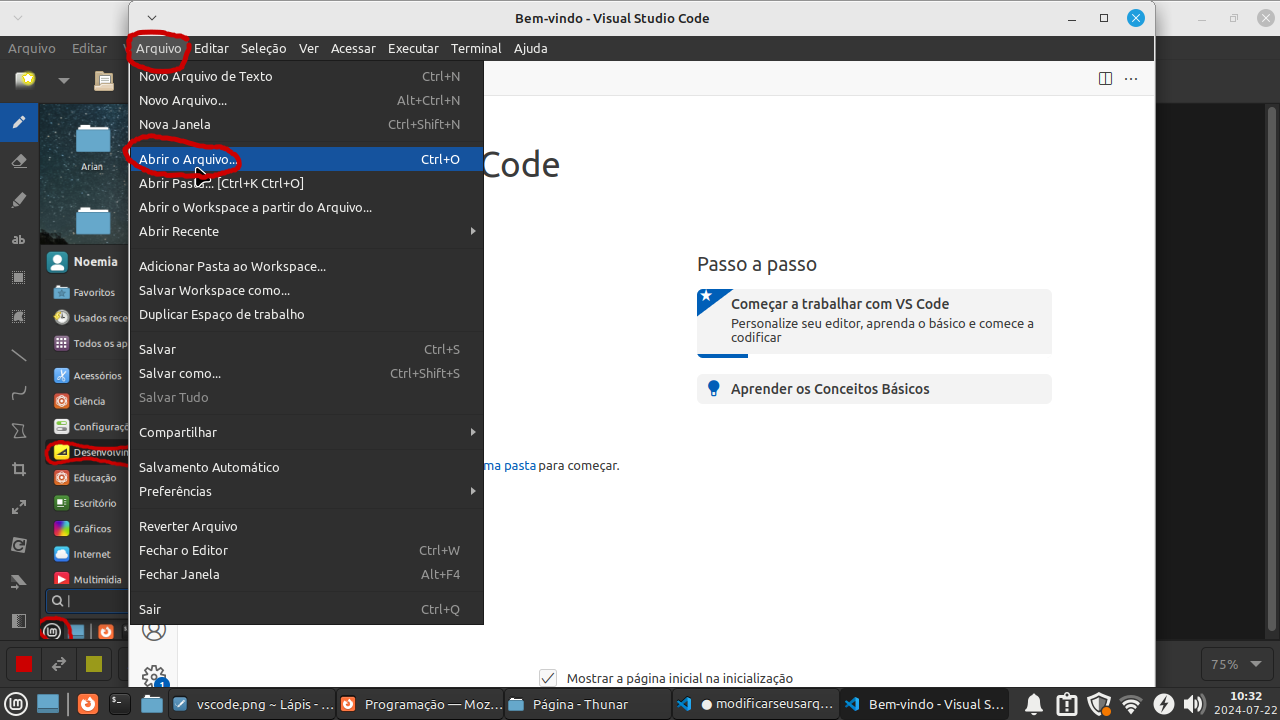Open the Linux Mint start menu in the taskbar

(x=17, y=704)
